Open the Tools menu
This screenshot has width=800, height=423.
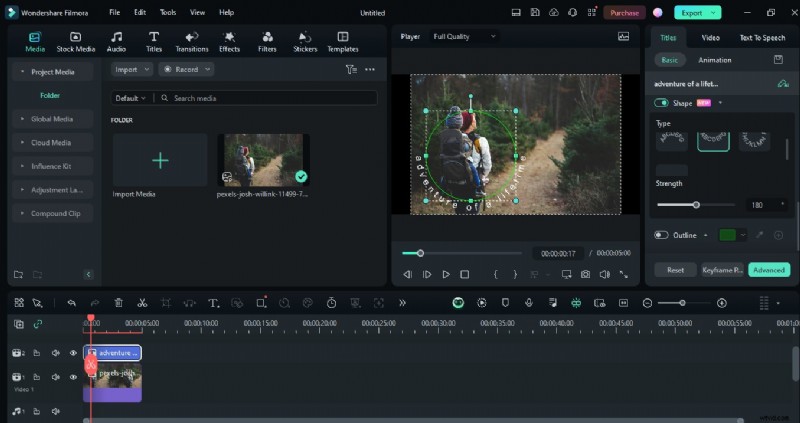[168, 13]
